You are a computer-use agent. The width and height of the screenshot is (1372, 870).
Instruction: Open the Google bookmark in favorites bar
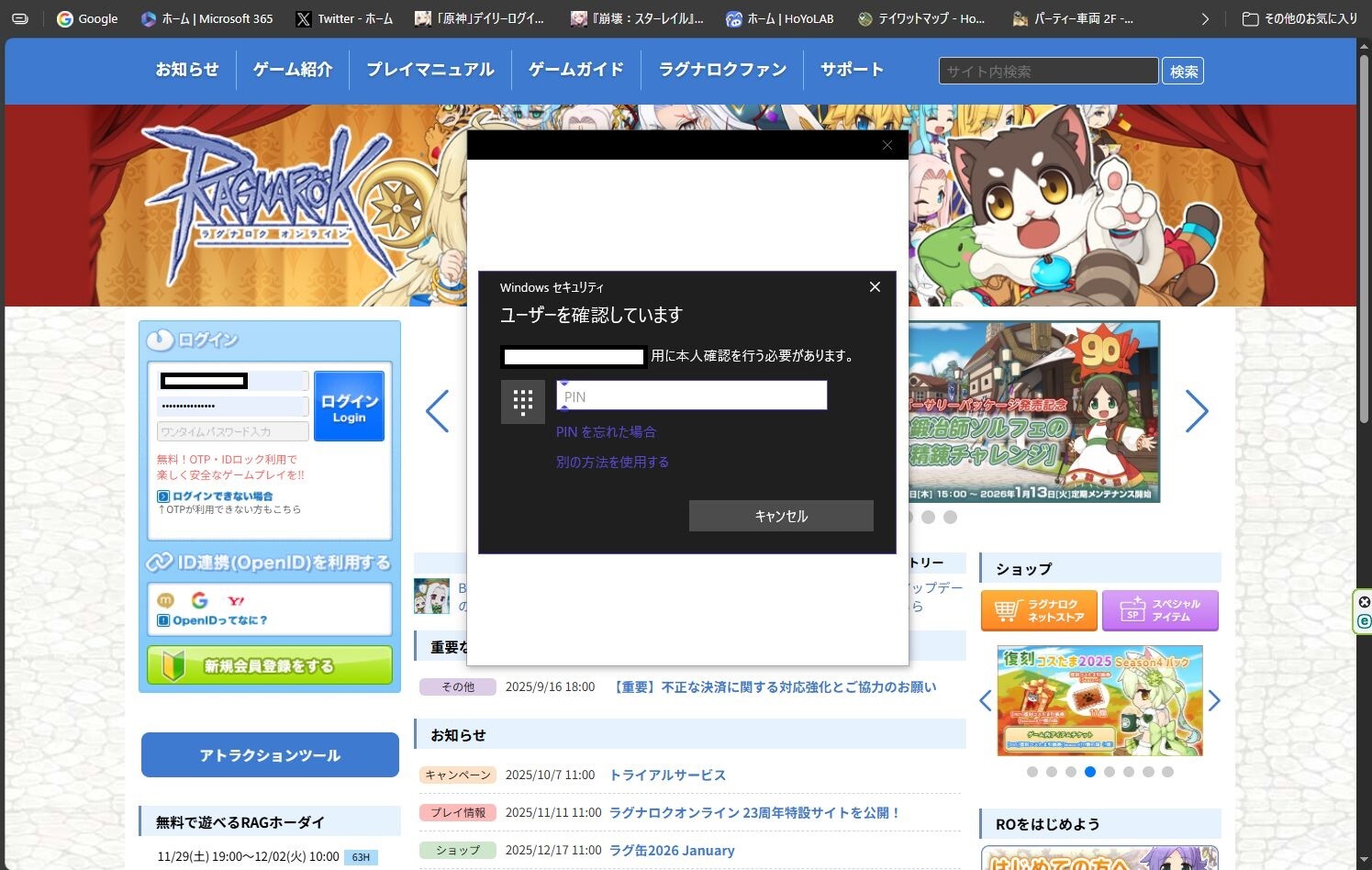88,18
